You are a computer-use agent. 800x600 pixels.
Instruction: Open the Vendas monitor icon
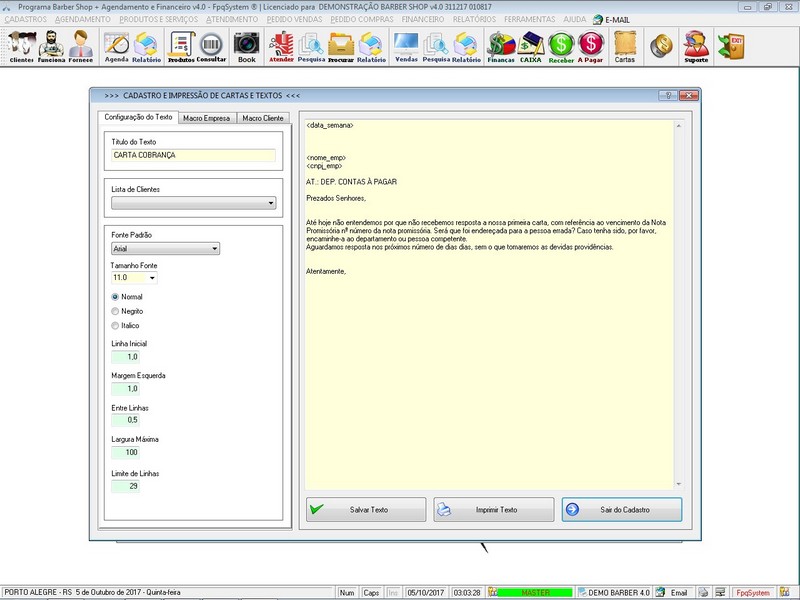pos(406,47)
